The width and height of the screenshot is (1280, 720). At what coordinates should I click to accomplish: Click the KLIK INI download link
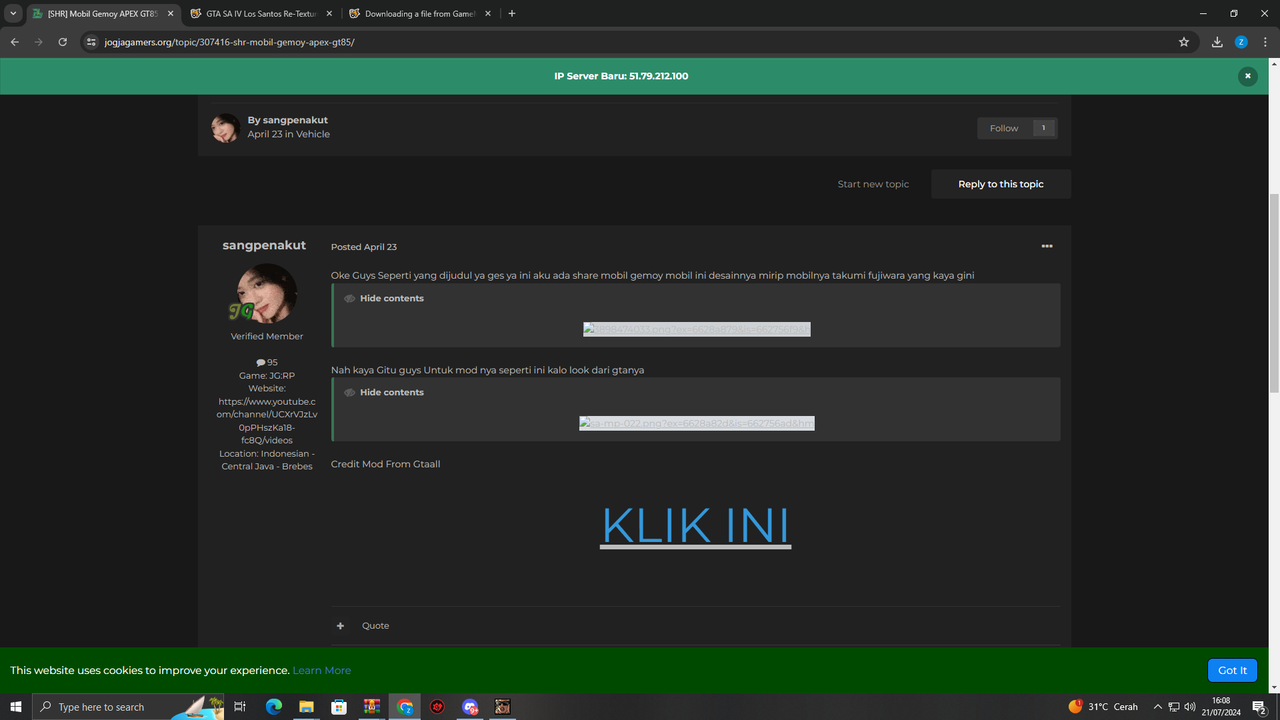click(695, 525)
